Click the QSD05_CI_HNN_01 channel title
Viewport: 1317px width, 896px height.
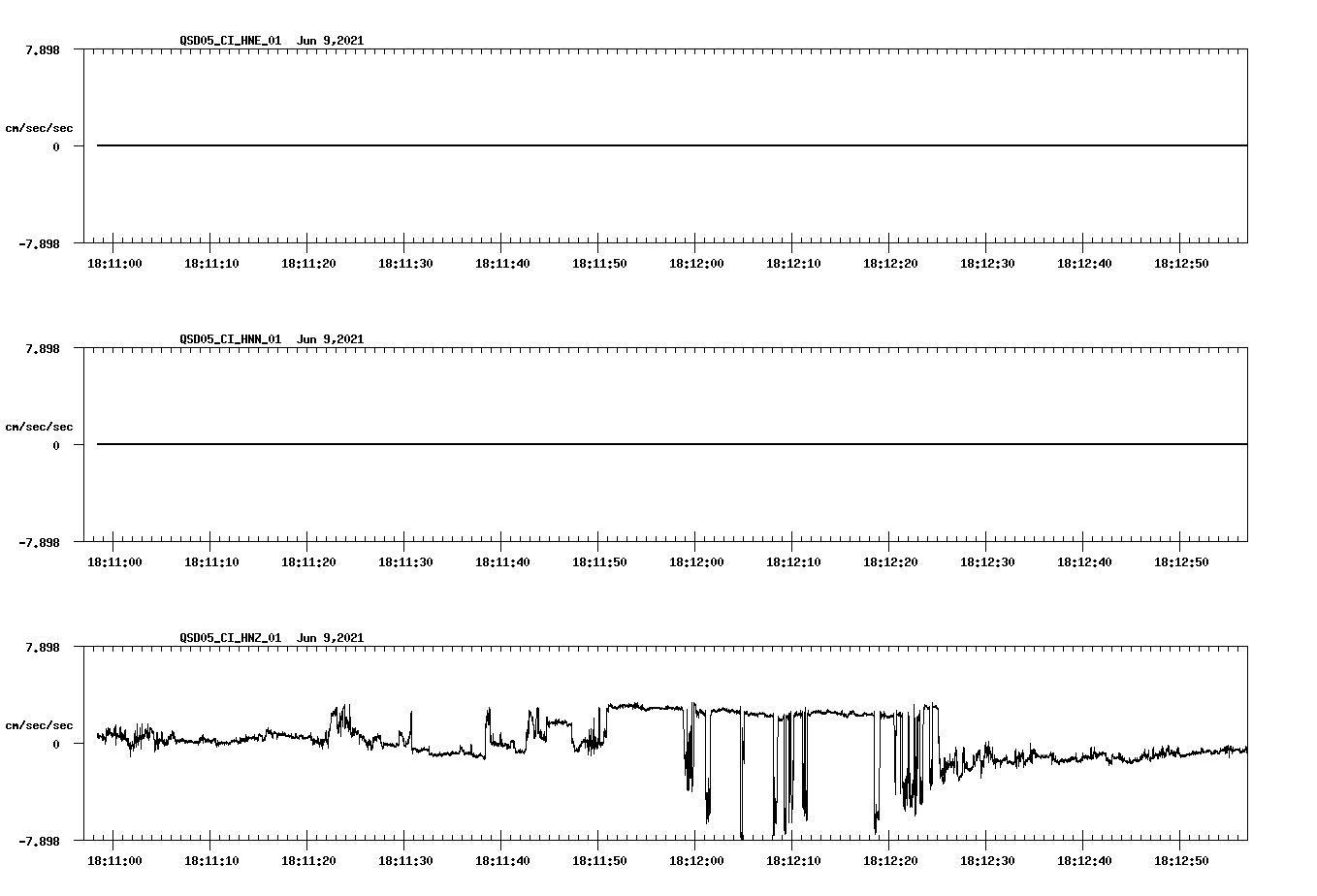click(231, 339)
